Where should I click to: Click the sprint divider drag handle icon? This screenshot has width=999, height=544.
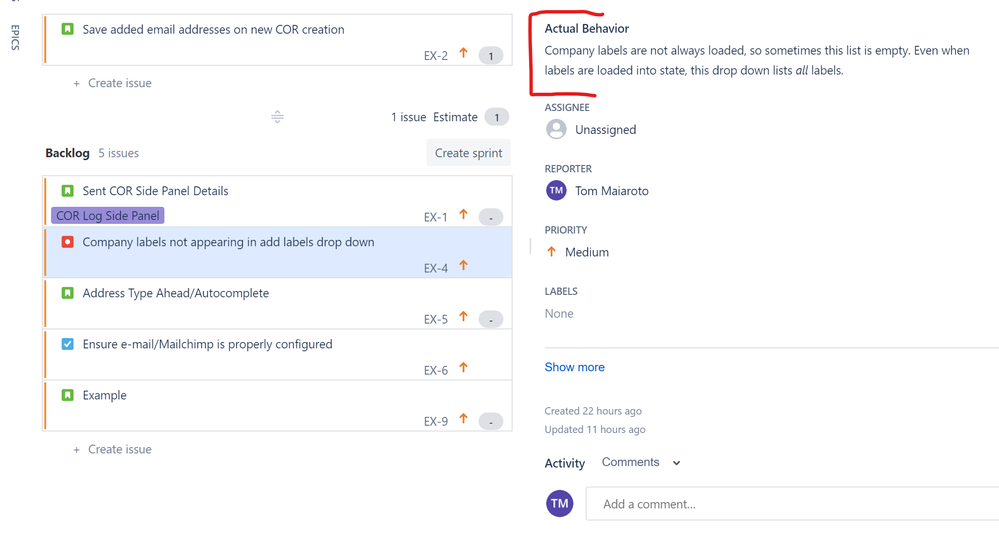(277, 117)
